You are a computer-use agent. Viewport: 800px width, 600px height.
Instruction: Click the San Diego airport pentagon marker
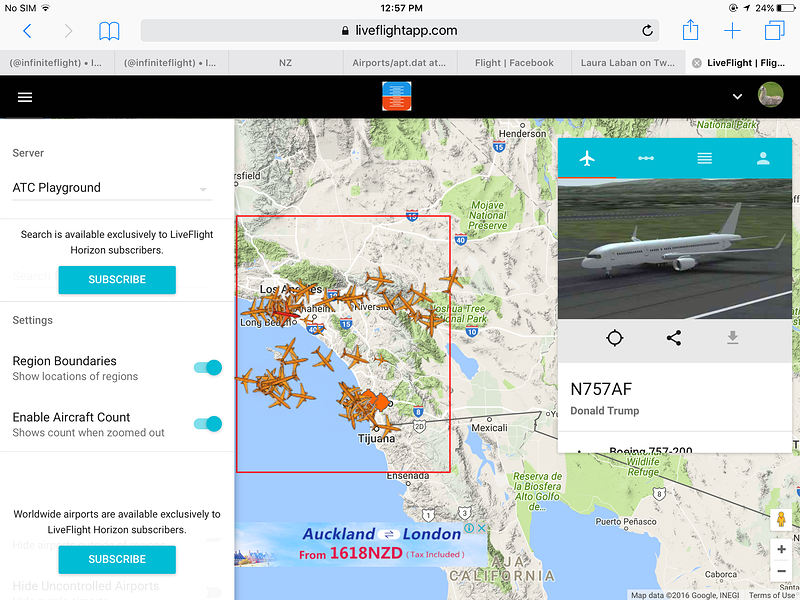coord(381,402)
